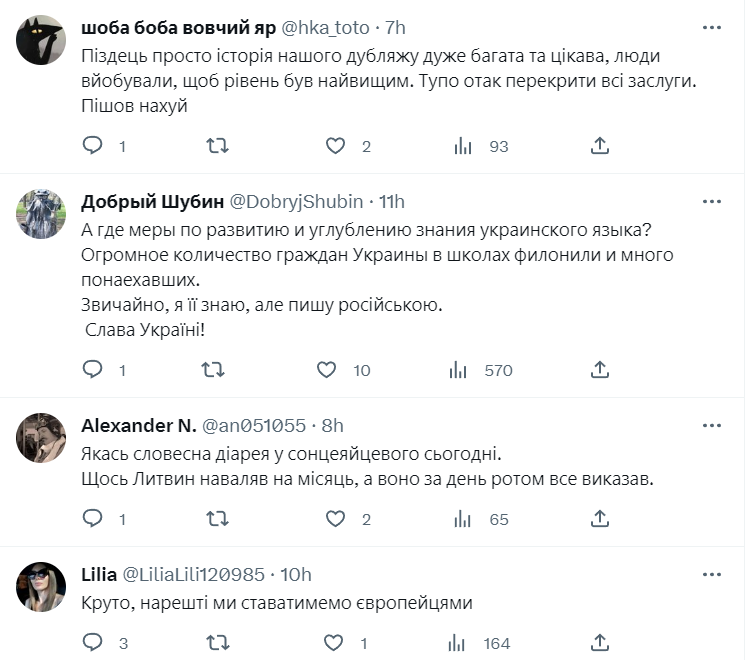
Task: Open the @LiliaLili120985 profile handle
Action: pos(193,574)
